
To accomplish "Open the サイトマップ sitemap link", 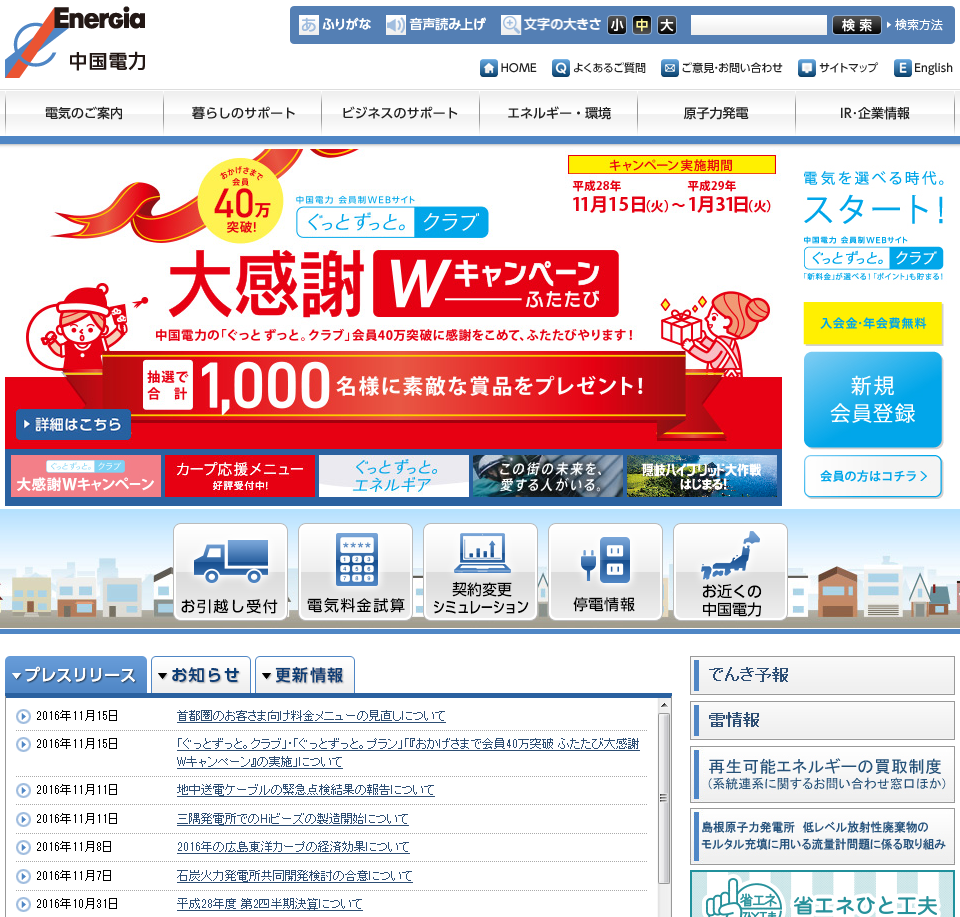I will [x=838, y=68].
